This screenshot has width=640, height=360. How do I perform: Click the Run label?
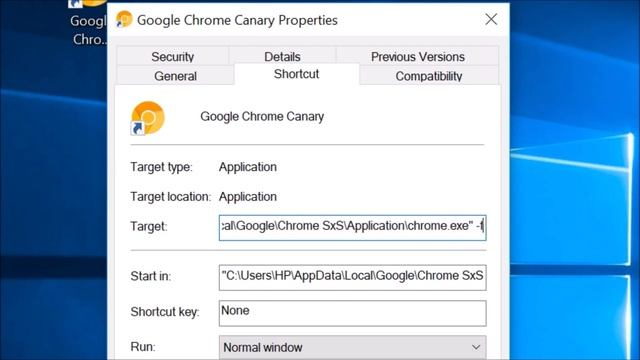pyautogui.click(x=143, y=347)
